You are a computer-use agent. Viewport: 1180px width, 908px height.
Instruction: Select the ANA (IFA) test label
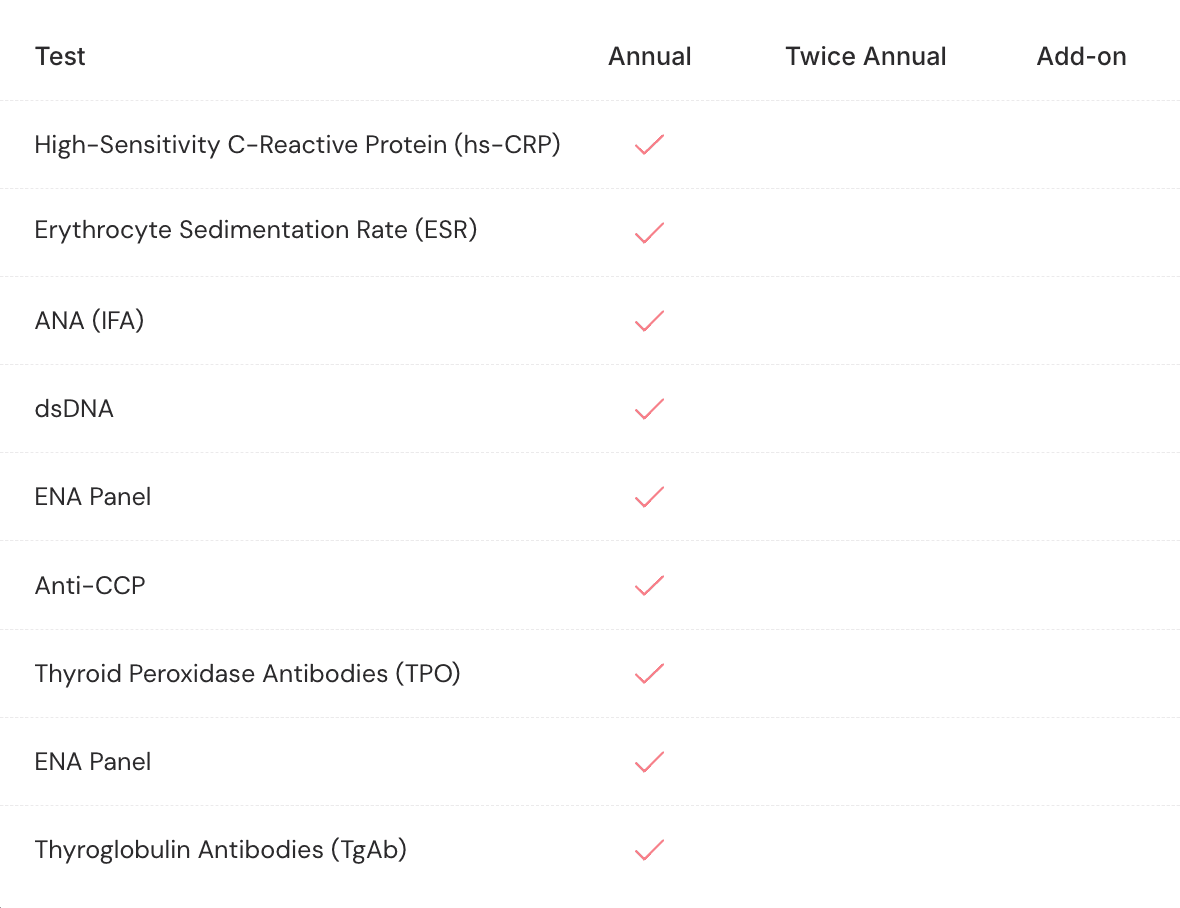[x=90, y=320]
